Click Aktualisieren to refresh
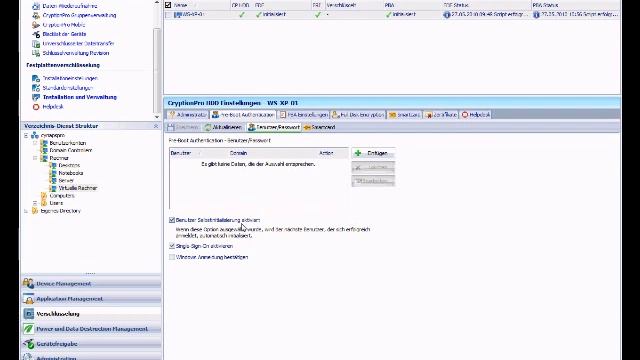This screenshot has width=640, height=360. (x=223, y=127)
